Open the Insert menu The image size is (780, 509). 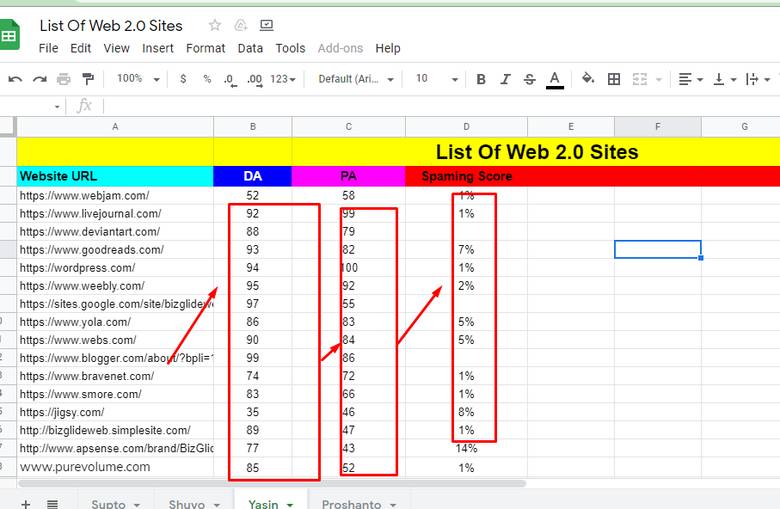pyautogui.click(x=158, y=48)
